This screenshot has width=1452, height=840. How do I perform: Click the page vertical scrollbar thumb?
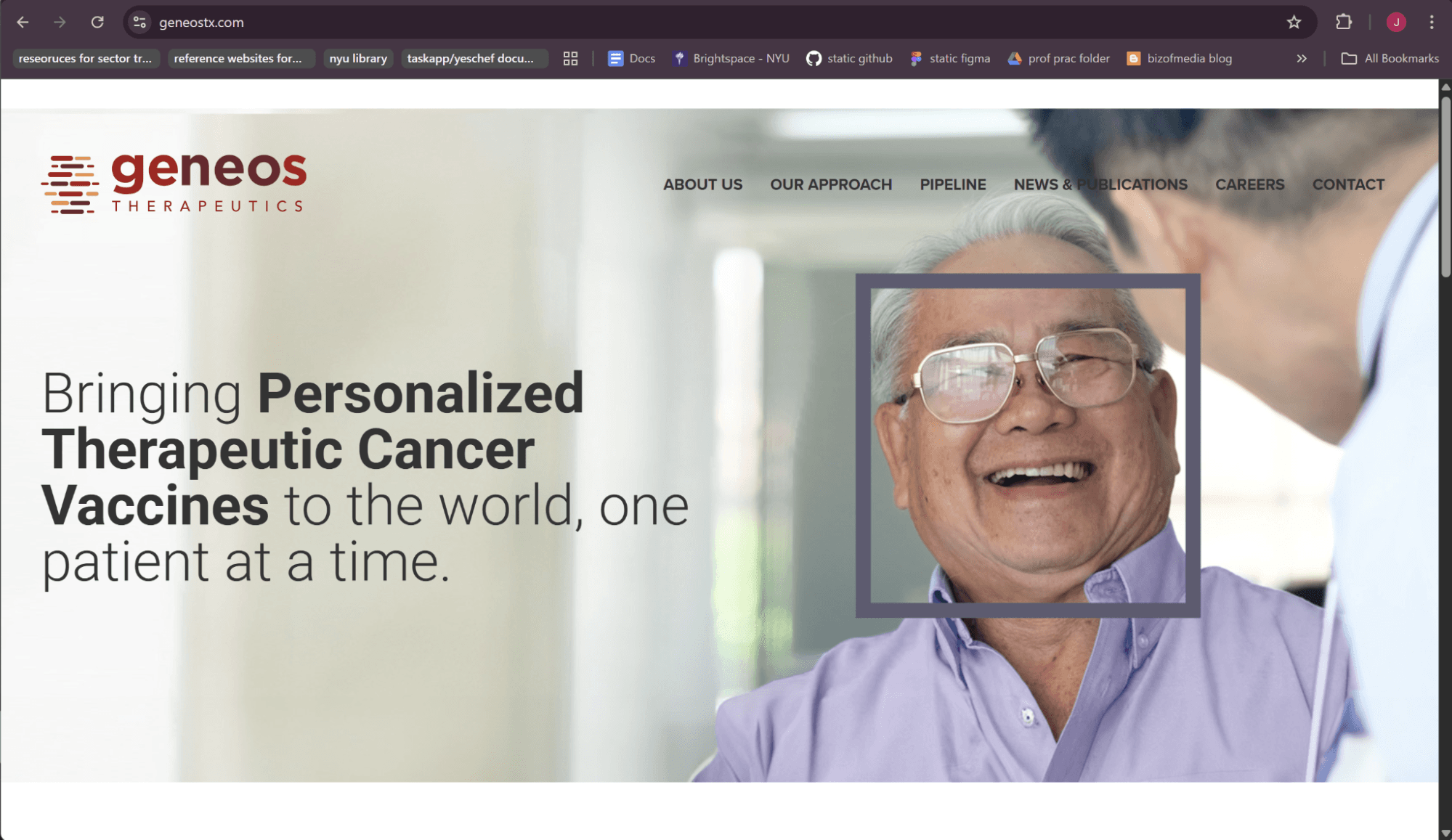[x=1445, y=185]
